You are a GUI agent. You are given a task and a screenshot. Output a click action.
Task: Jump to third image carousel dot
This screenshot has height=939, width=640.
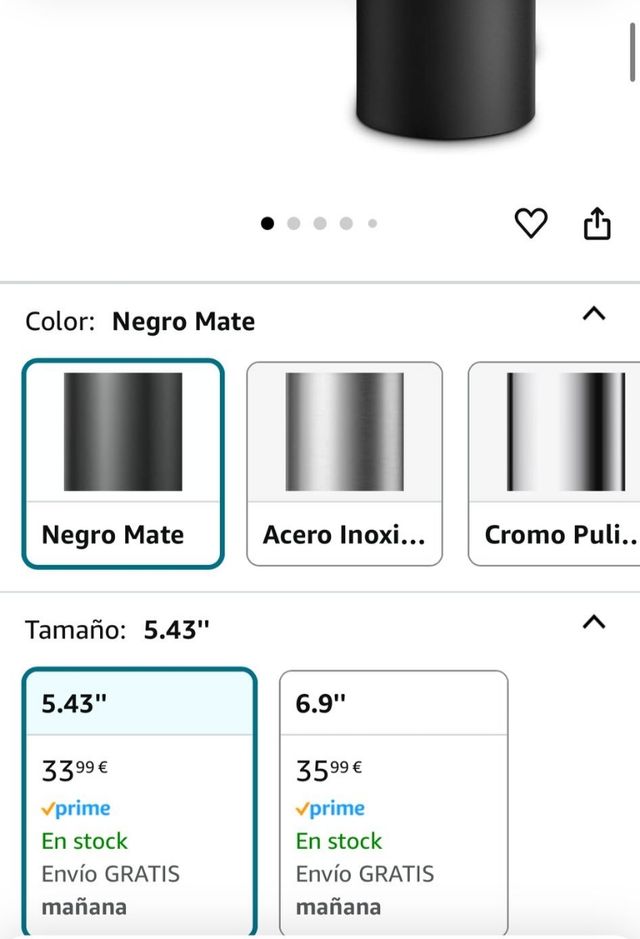pos(320,223)
